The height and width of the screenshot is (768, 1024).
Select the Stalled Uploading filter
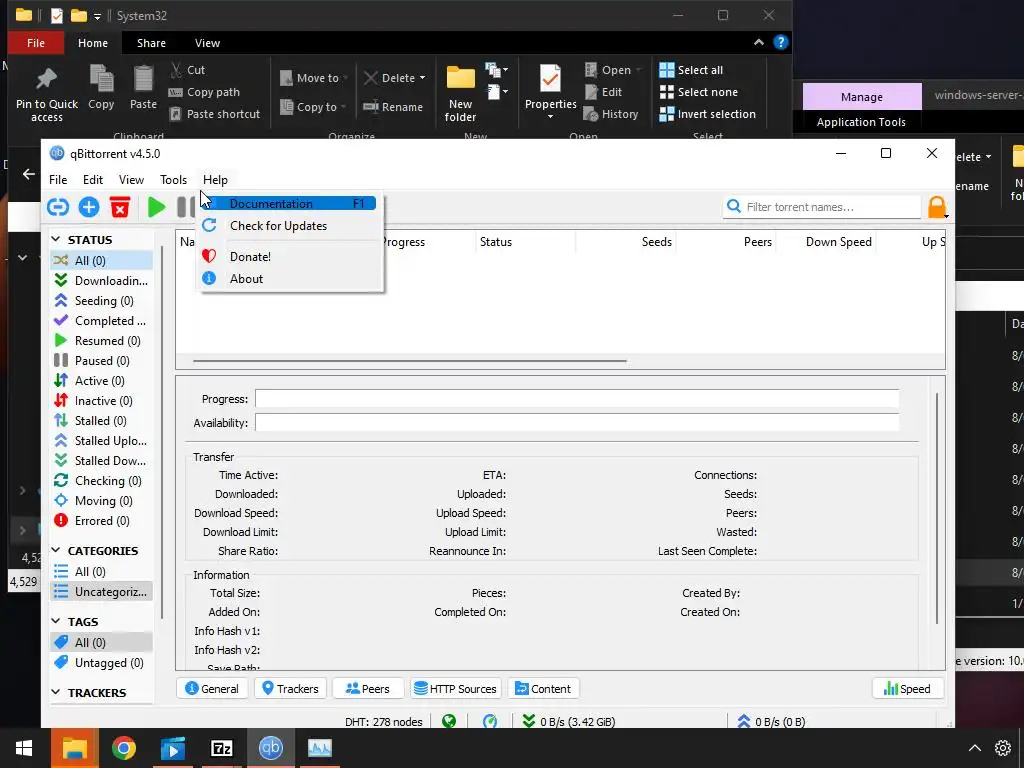pyautogui.click(x=102, y=441)
